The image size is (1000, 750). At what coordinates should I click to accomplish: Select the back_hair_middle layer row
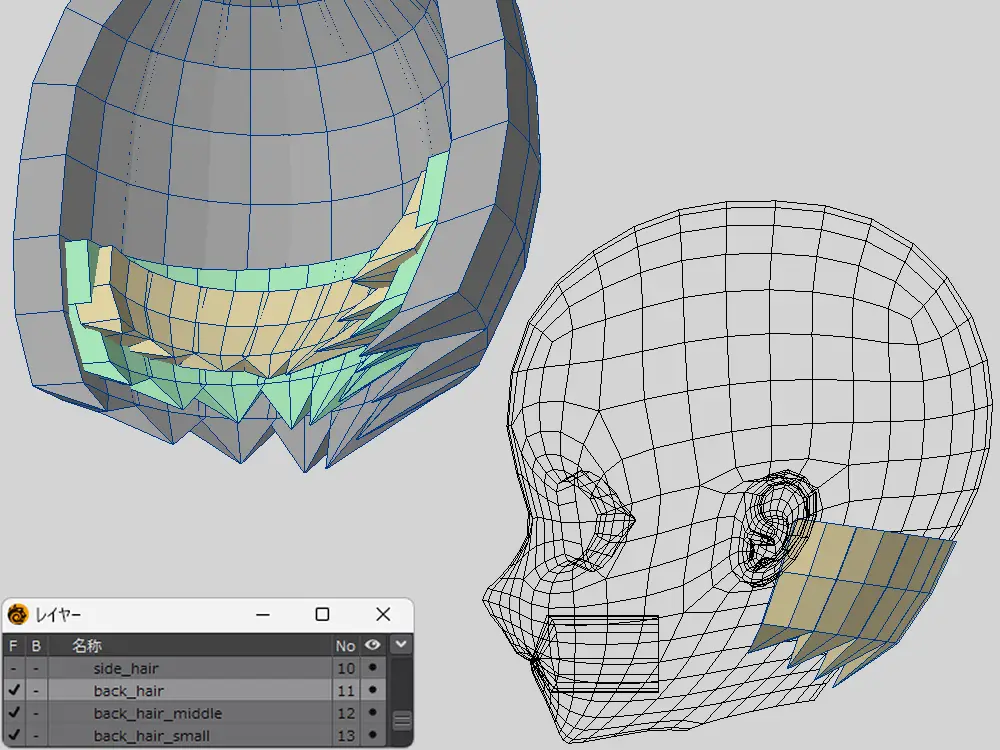pos(157,714)
